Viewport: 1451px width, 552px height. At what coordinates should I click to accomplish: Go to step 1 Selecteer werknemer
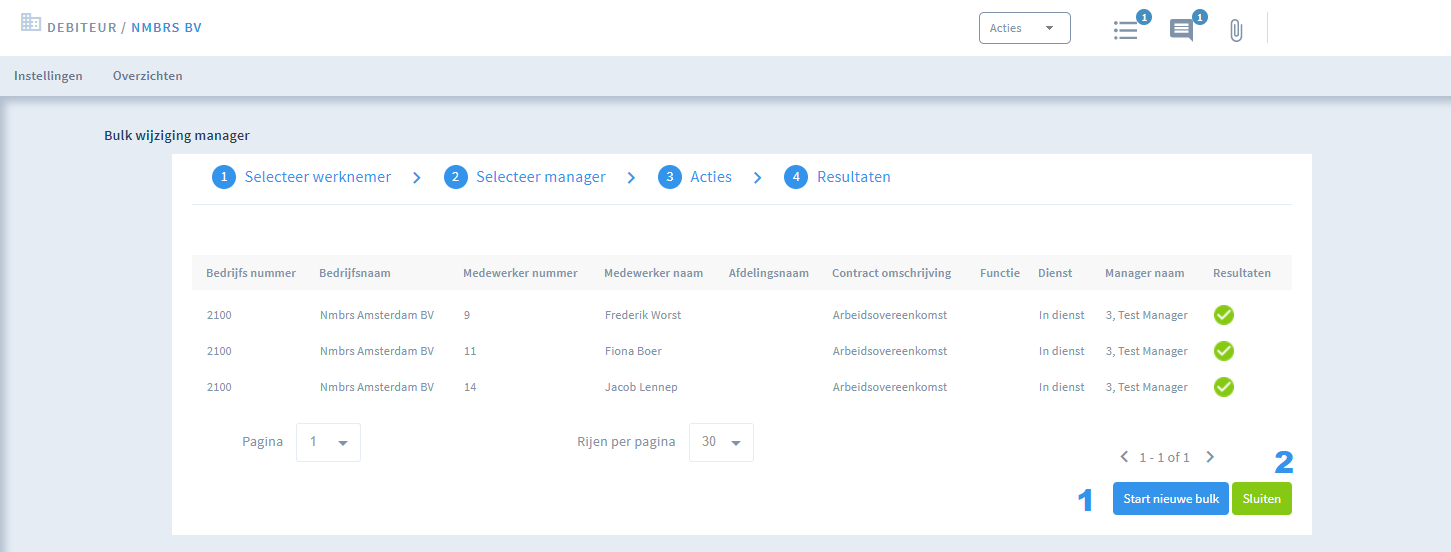(302, 177)
